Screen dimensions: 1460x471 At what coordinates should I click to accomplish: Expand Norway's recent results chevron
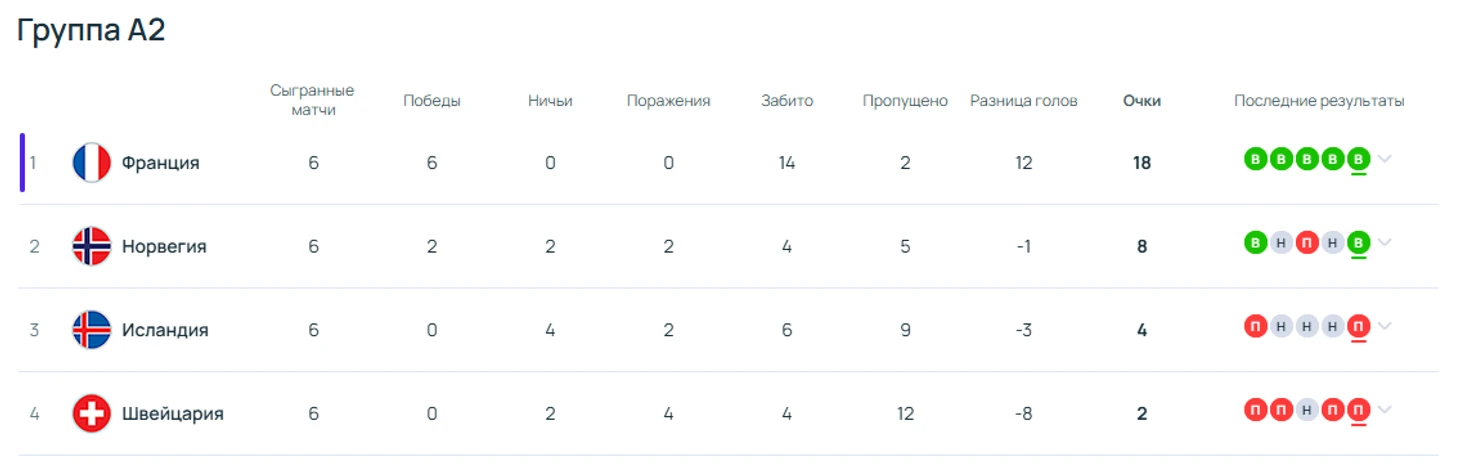coord(1384,243)
